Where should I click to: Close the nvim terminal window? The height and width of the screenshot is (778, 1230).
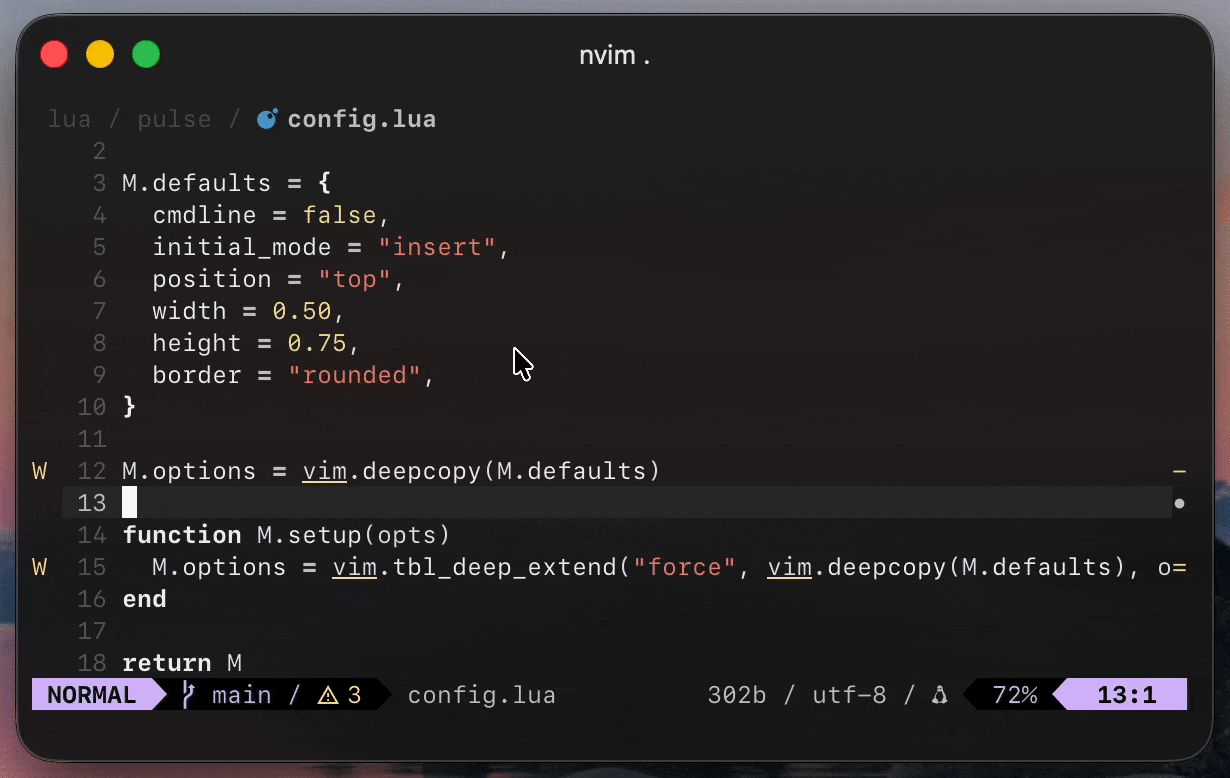(x=53, y=54)
